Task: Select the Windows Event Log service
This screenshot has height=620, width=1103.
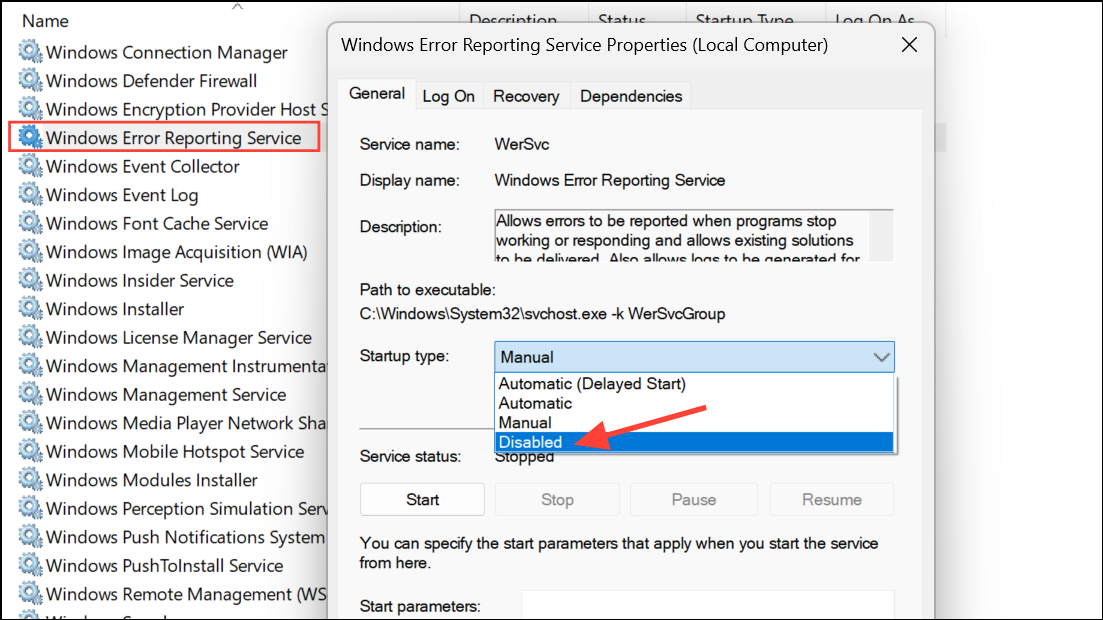Action: 122,194
